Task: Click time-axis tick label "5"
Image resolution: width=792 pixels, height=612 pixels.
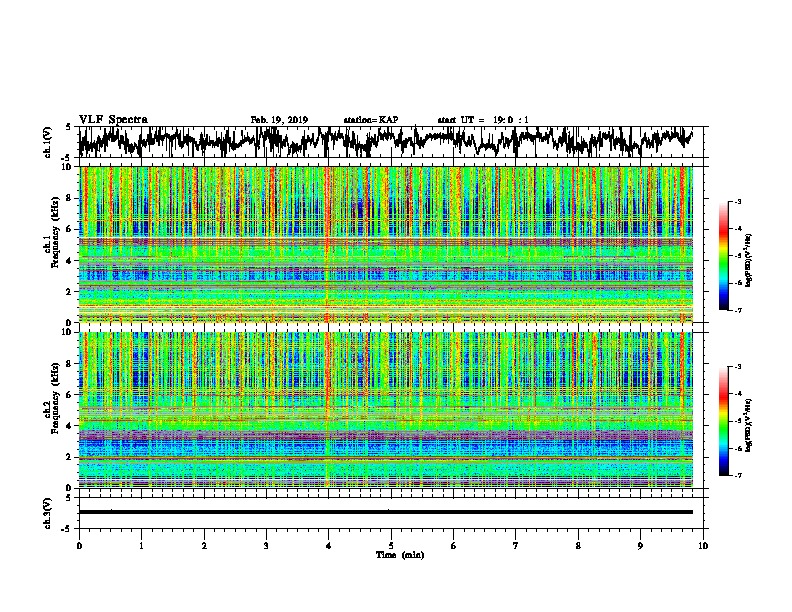Action: (x=391, y=546)
